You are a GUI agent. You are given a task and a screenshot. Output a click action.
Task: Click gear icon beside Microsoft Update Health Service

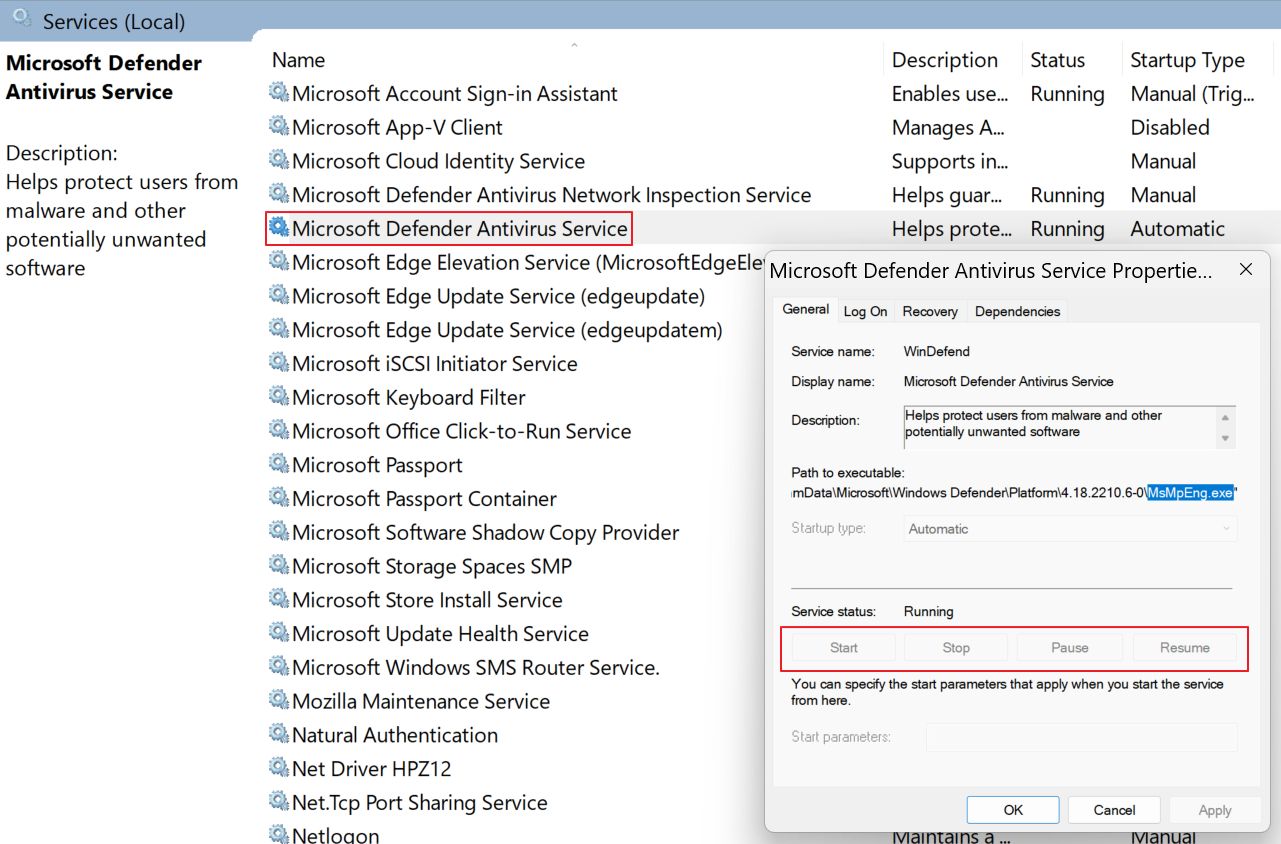pyautogui.click(x=279, y=633)
